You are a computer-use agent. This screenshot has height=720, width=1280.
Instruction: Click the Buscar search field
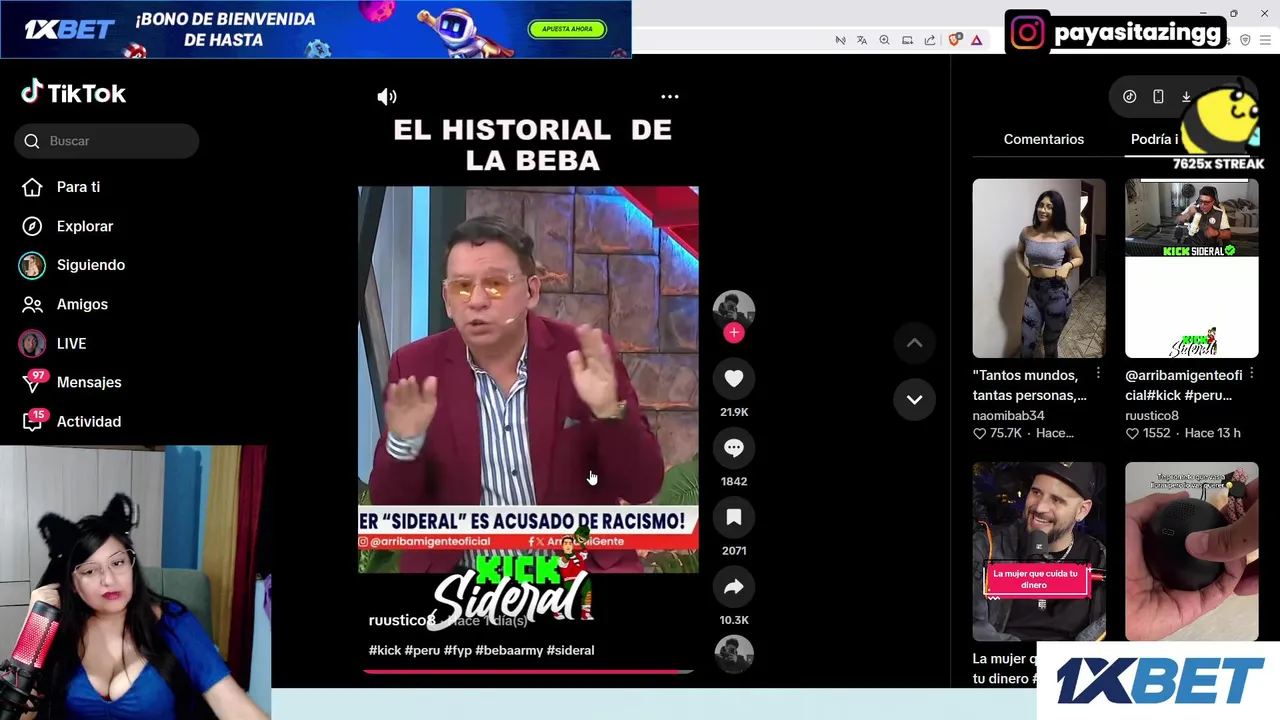coord(107,141)
